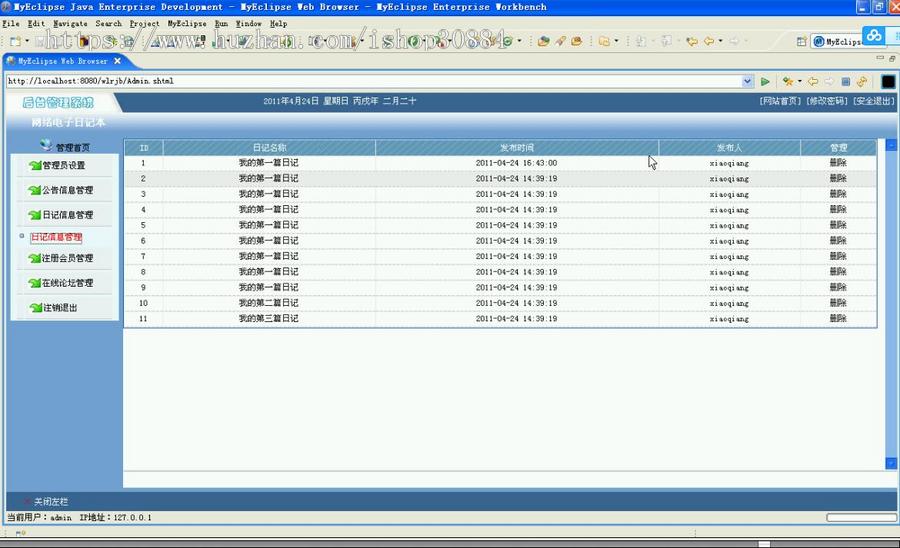Click the browser Back arrow icon
This screenshot has width=900, height=548.
(813, 81)
